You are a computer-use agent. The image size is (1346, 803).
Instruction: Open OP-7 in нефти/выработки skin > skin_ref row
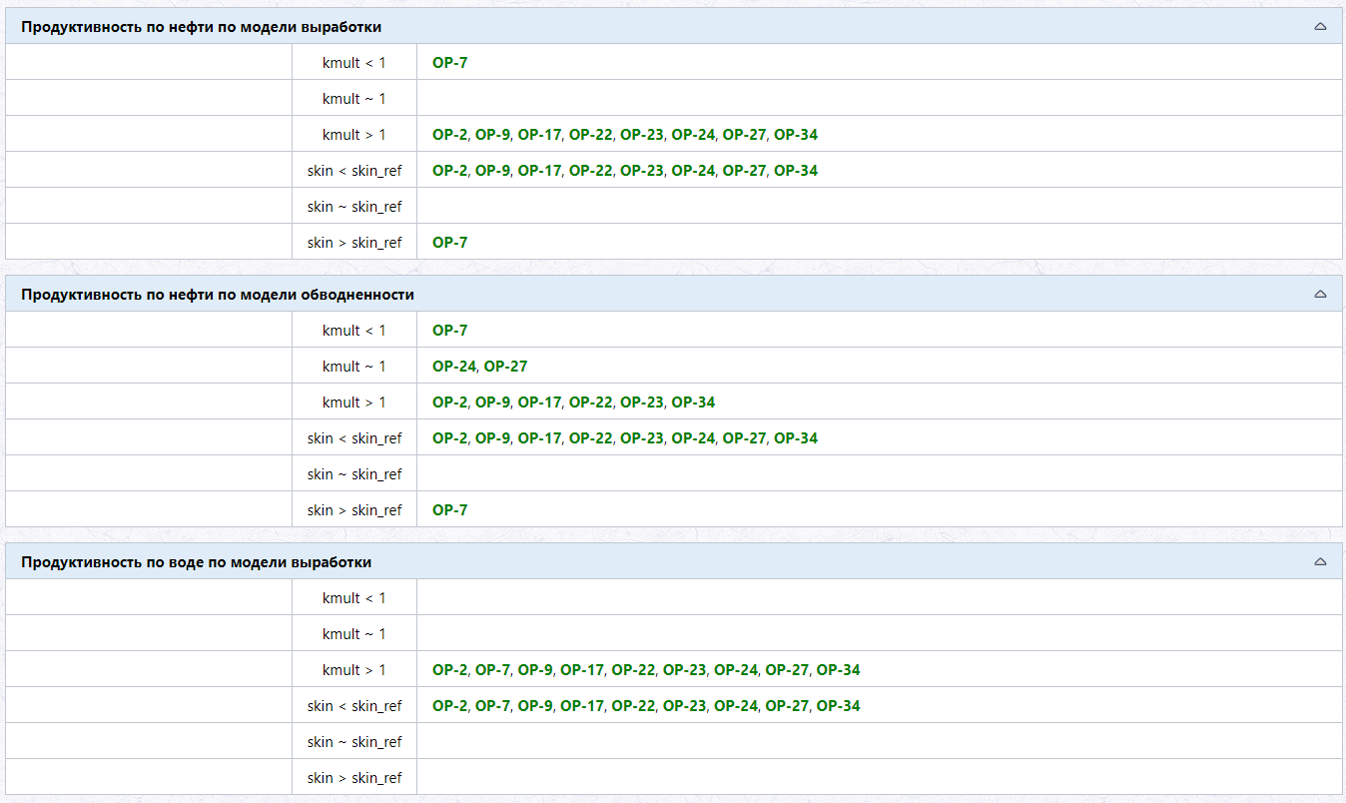[x=450, y=242]
